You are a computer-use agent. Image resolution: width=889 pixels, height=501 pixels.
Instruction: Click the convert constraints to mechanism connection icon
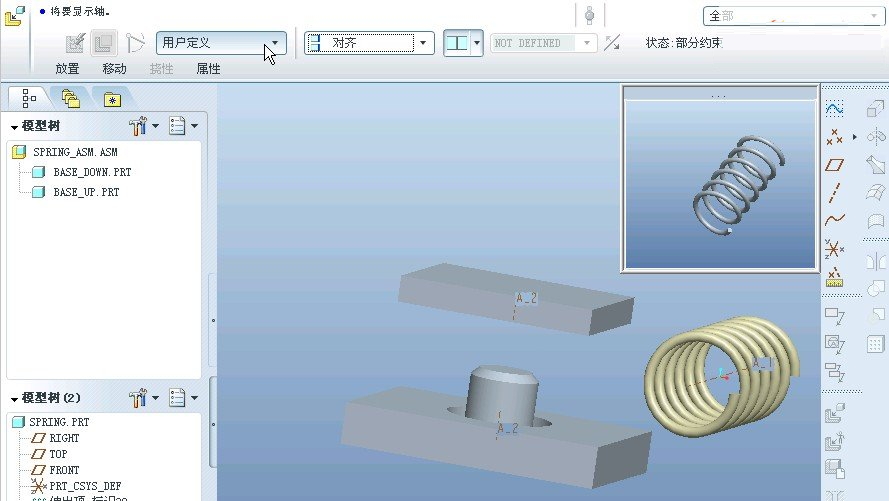point(136,43)
